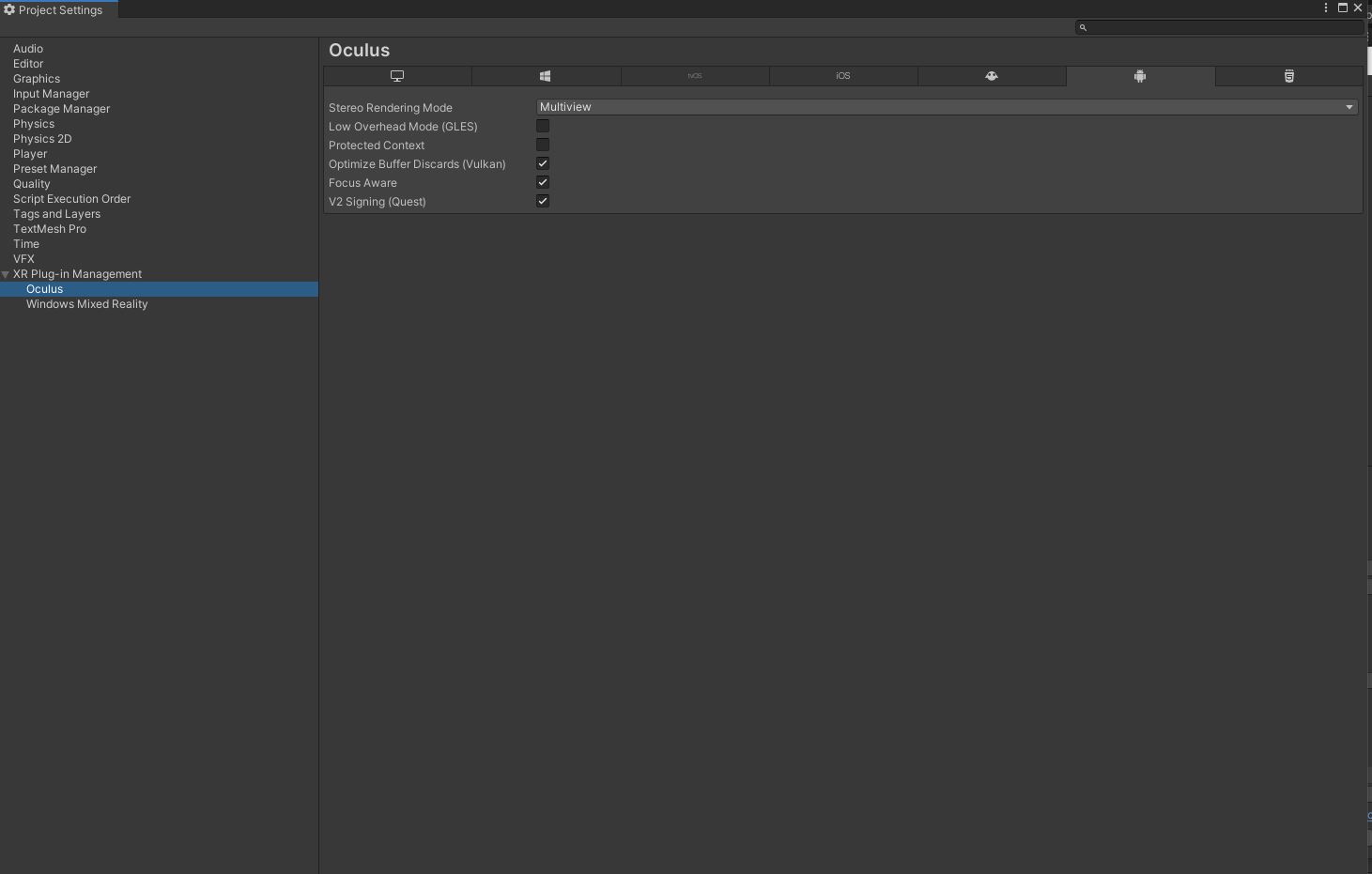The height and width of the screenshot is (874, 1372).
Task: Click the Android robot platform tab
Action: click(1140, 76)
